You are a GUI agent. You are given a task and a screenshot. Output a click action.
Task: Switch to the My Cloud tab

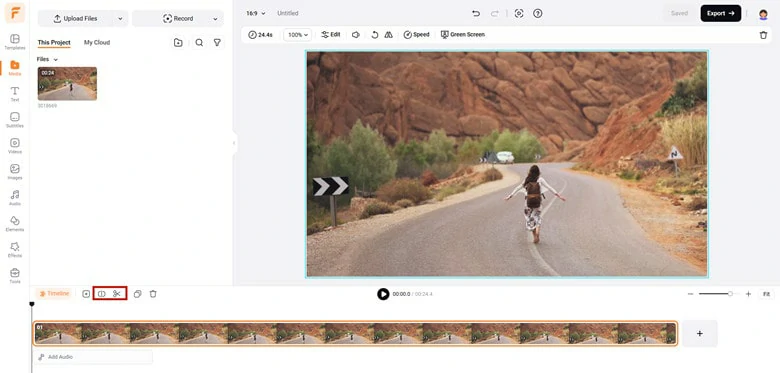97,43
